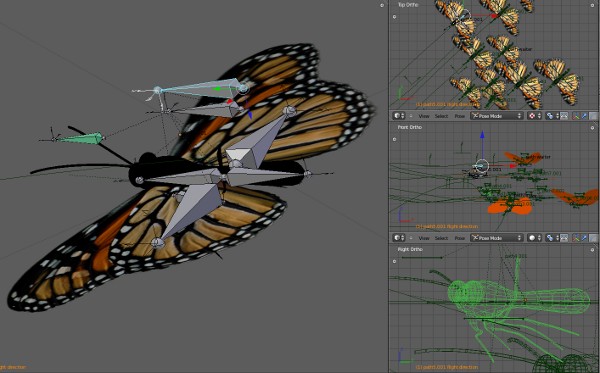Expand right-side plus icon in Right Ortho view
Image resolution: width=600 pixels, height=373 pixels.
[x=593, y=249]
